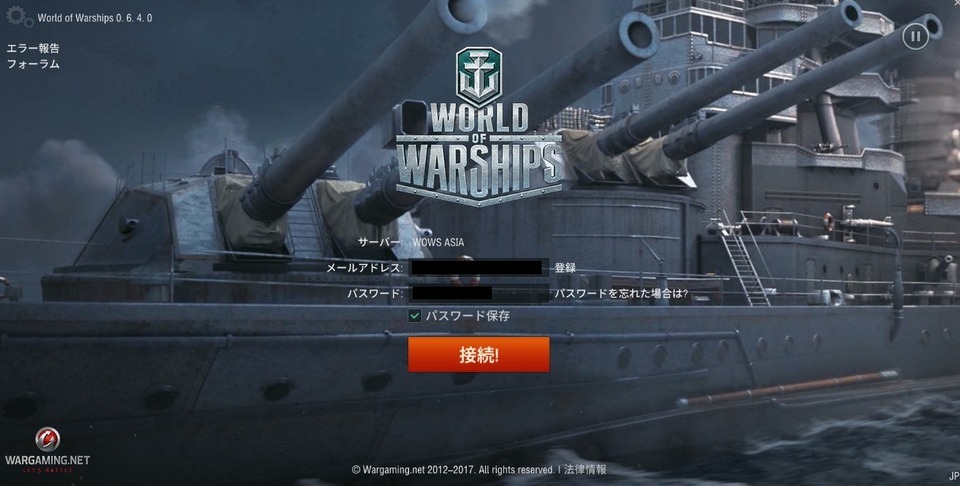The width and height of the screenshot is (960, 486).
Task: Click the Wargaming.net round logo icon
Action: [48, 439]
